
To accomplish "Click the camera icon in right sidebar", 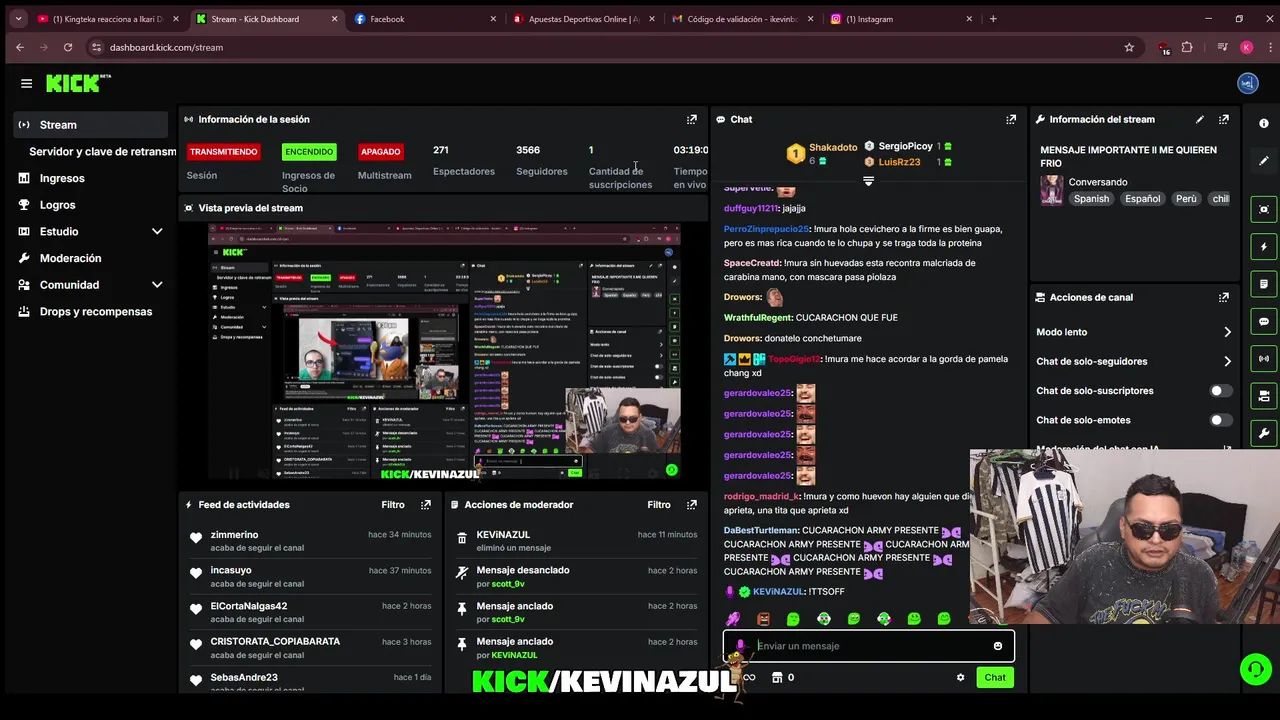I will [1264, 396].
